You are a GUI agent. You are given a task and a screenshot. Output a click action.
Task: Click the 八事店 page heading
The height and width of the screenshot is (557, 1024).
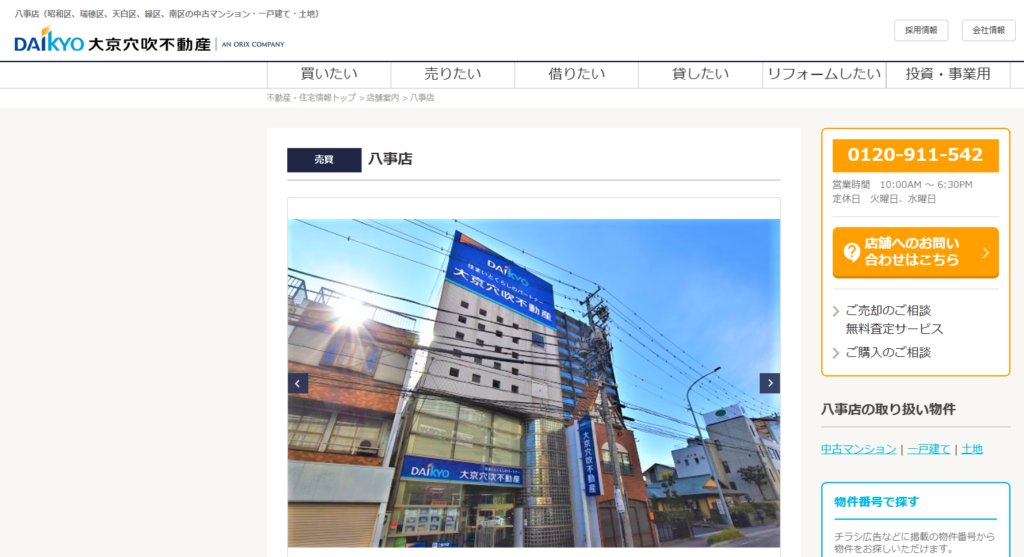click(x=391, y=159)
